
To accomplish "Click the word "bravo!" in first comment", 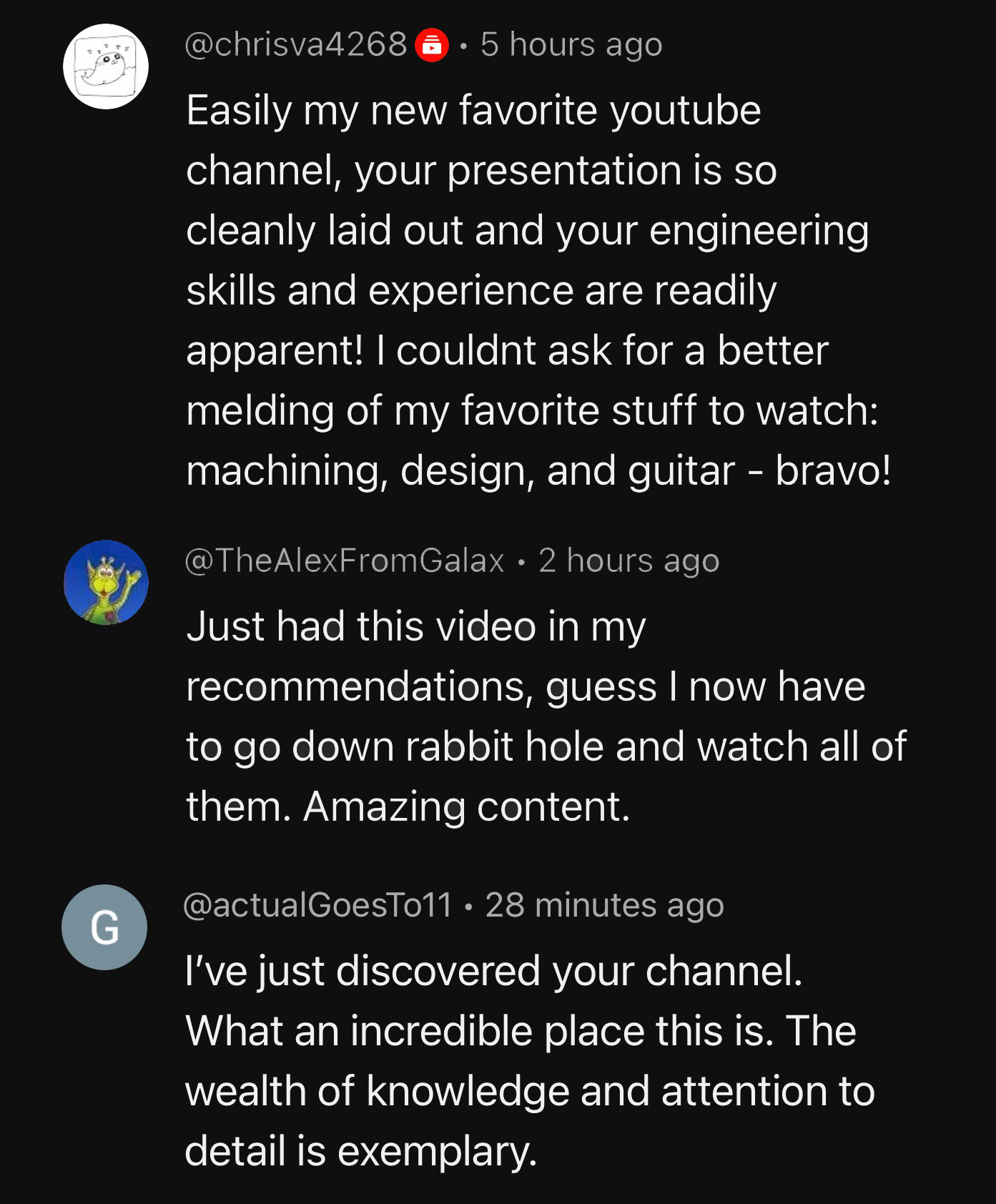I will 833,471.
